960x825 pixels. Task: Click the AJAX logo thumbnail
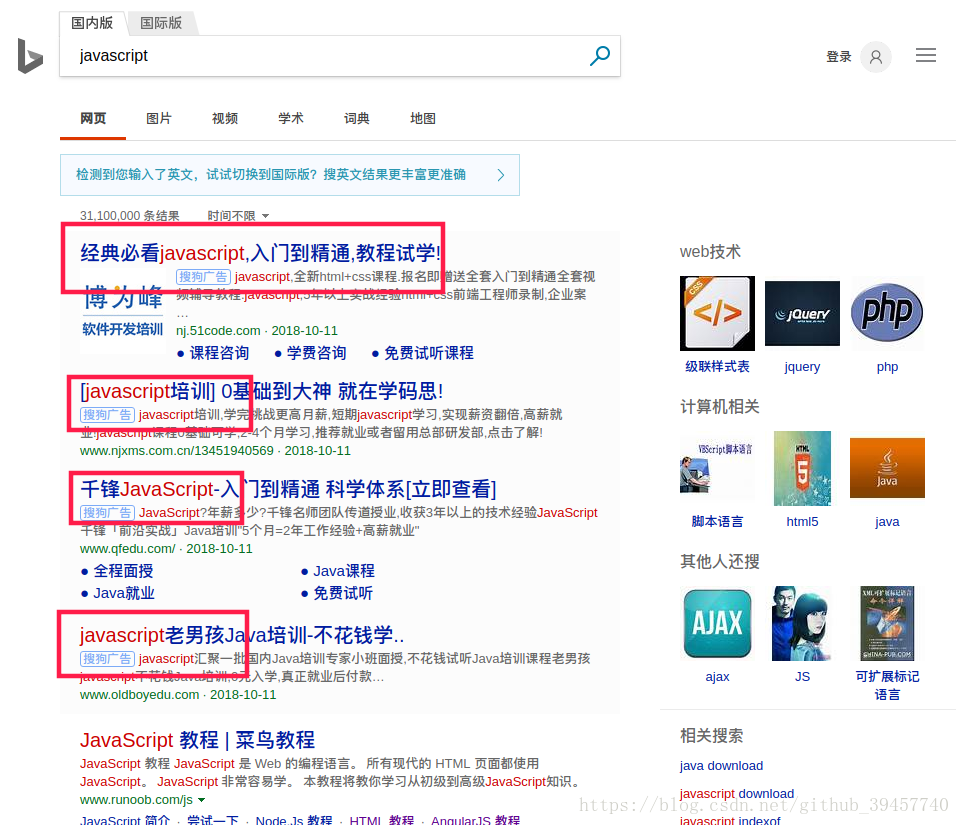[717, 623]
